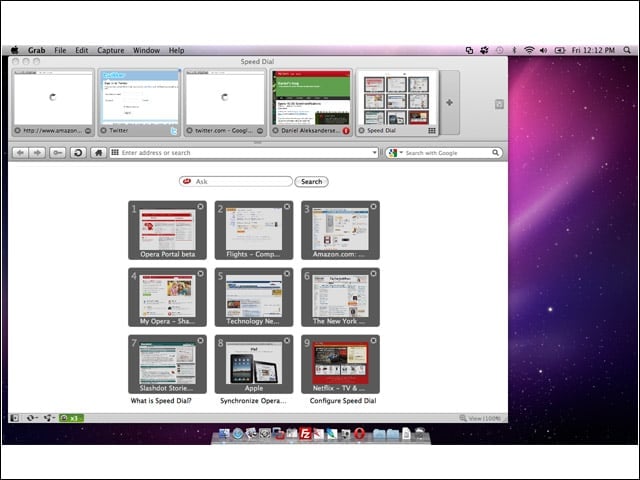Open Speed Dial 3 Amazon.com thumbnail
640x480 pixels.
tap(340, 230)
